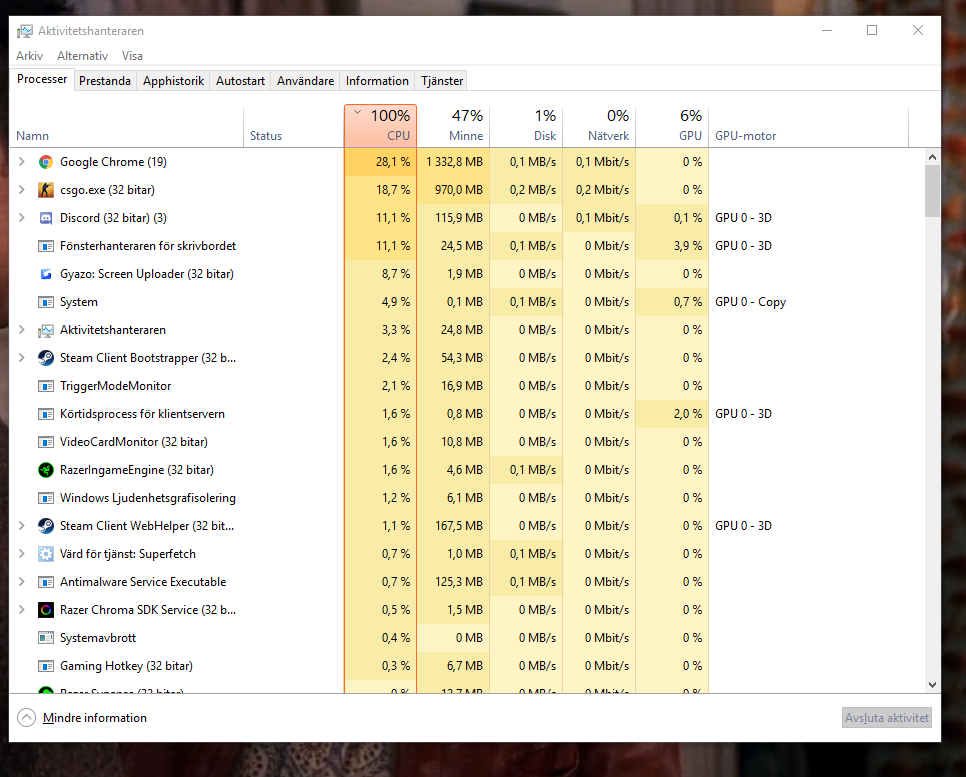Sort by the Status column header
Viewport: 966px width, 777px height.
click(x=294, y=126)
